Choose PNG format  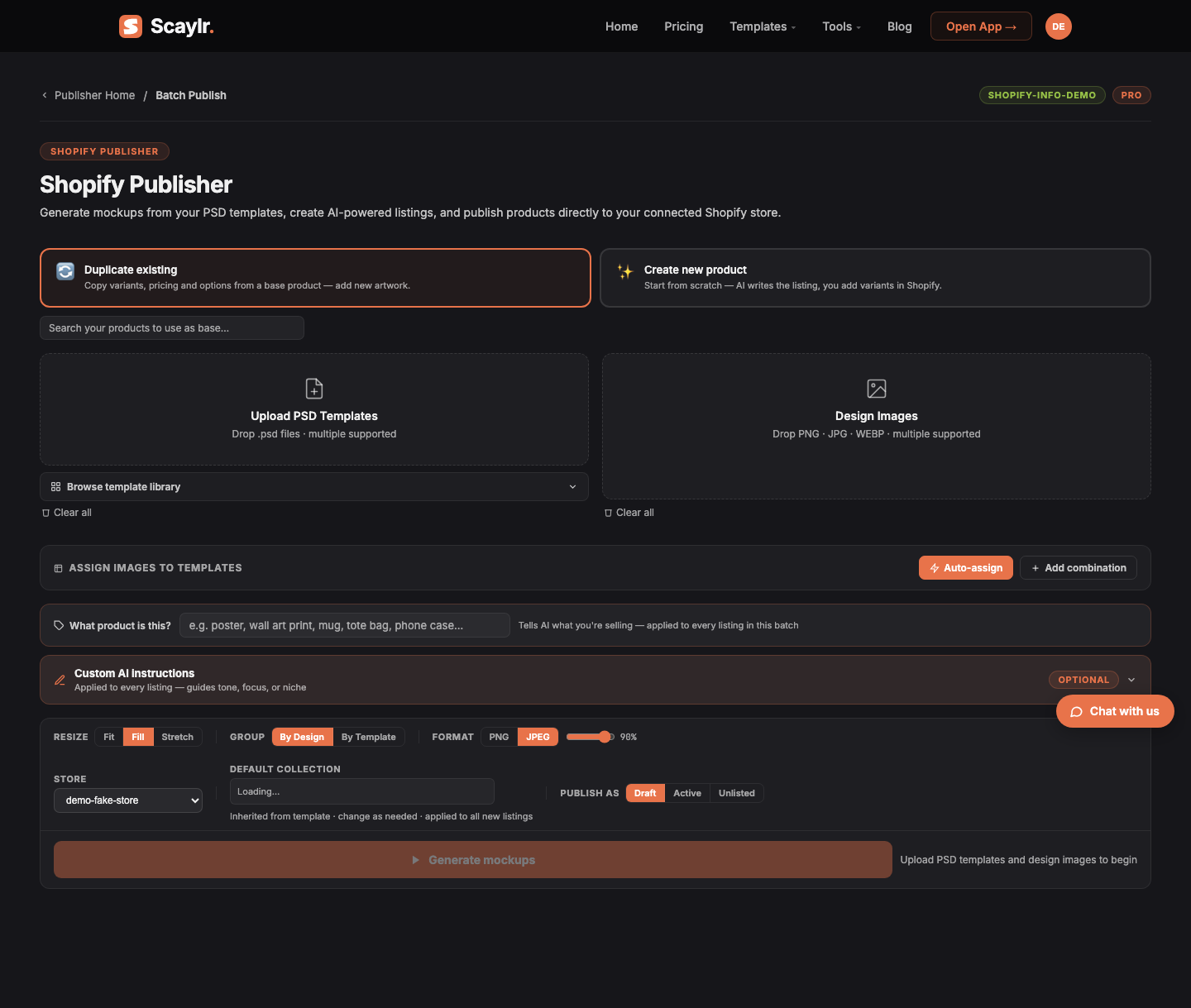pos(499,737)
